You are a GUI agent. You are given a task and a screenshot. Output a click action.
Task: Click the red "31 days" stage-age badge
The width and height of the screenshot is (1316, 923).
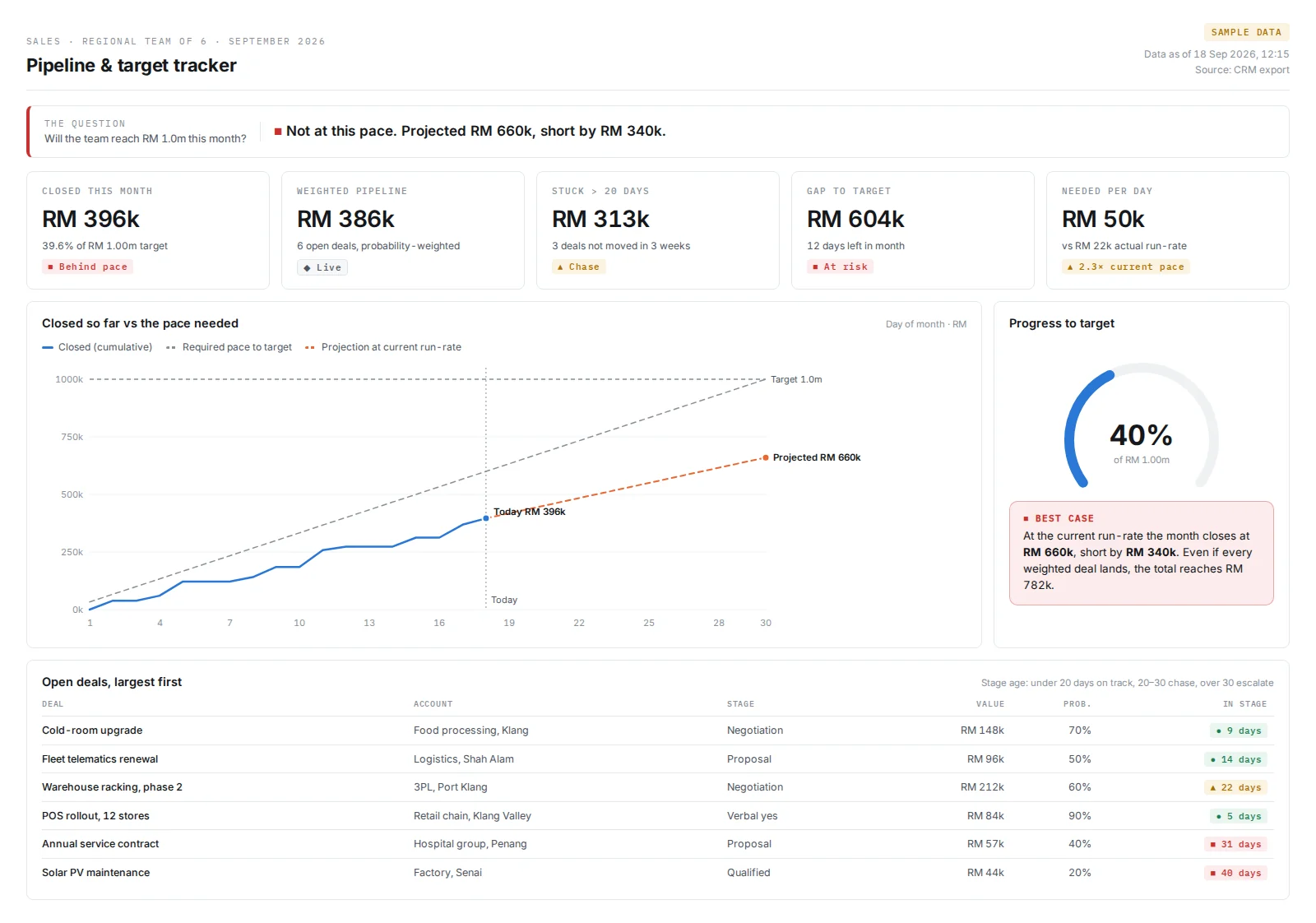coord(1235,844)
